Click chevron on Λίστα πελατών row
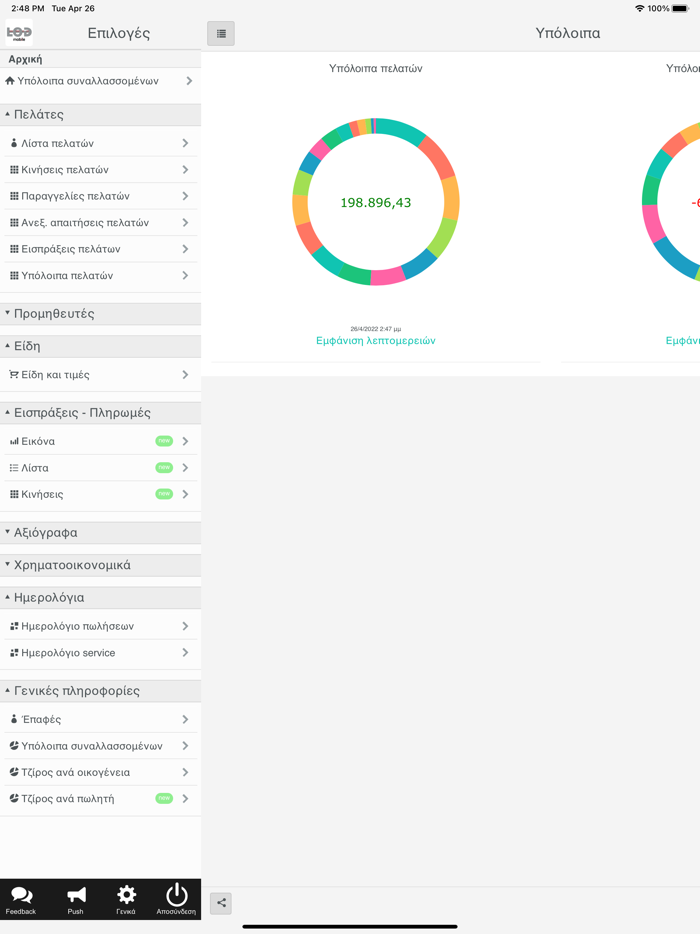The width and height of the screenshot is (700, 934). pos(185,143)
